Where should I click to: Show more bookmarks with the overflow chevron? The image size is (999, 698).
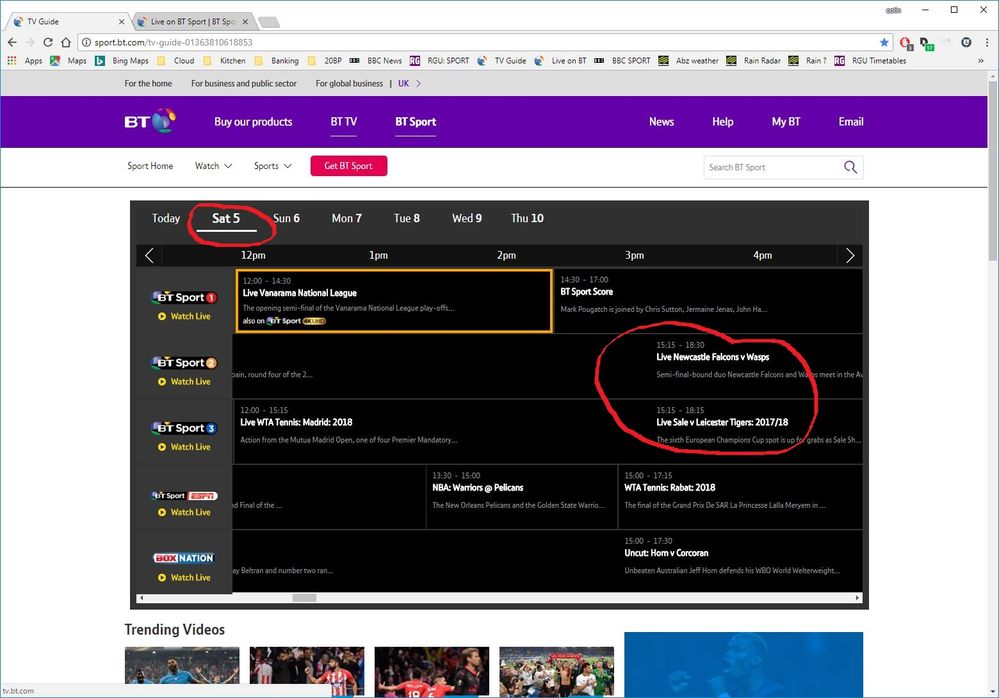coord(981,61)
